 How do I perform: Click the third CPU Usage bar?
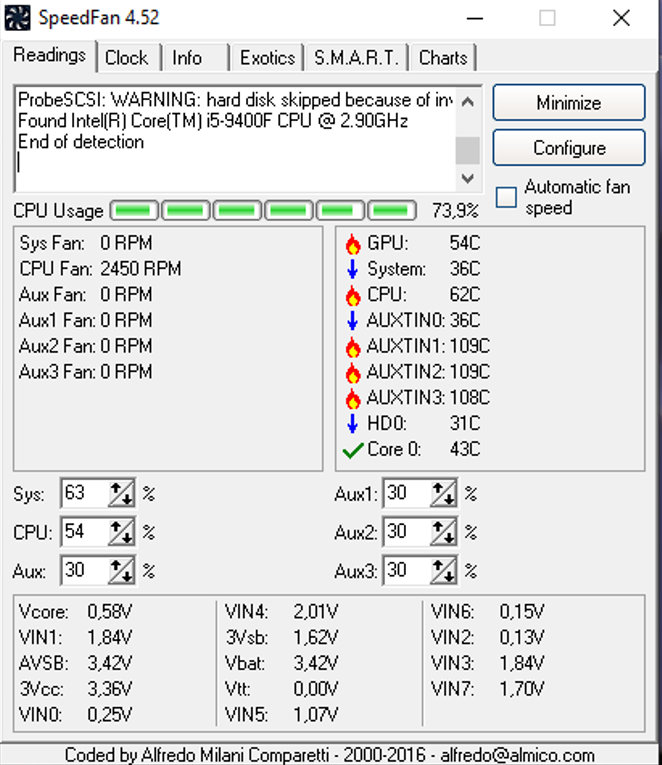pos(237,211)
